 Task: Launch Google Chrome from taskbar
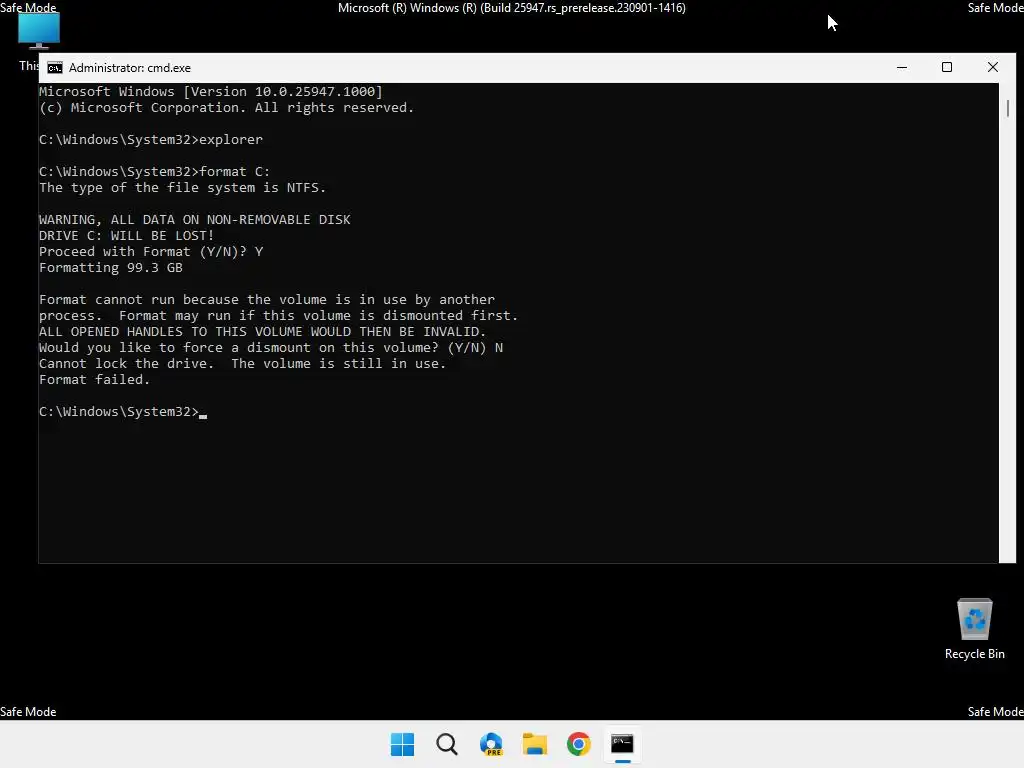point(579,744)
